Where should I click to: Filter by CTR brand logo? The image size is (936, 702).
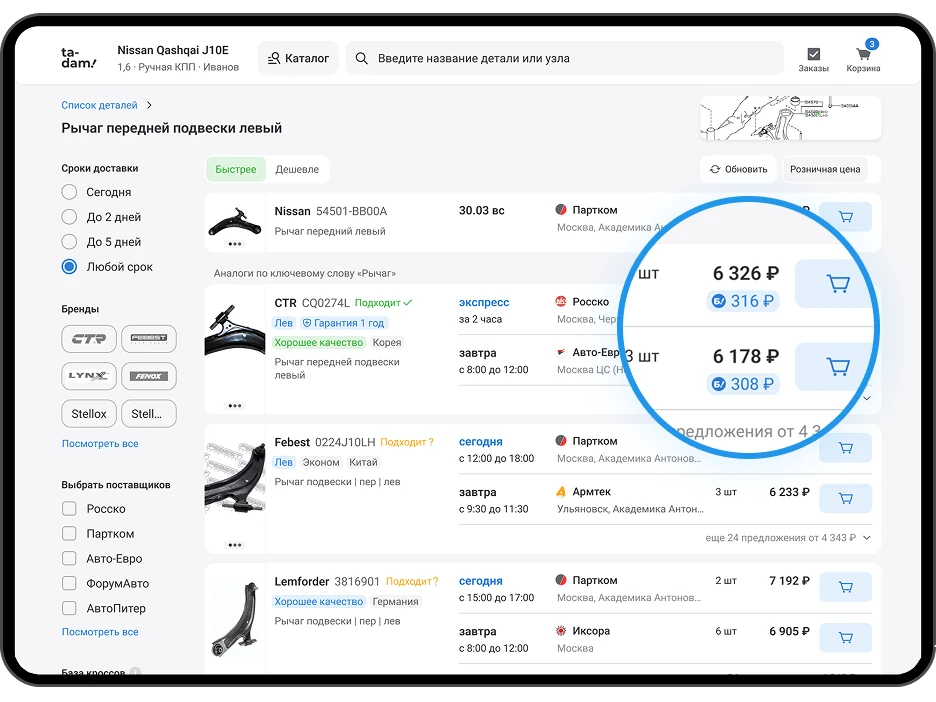point(89,339)
